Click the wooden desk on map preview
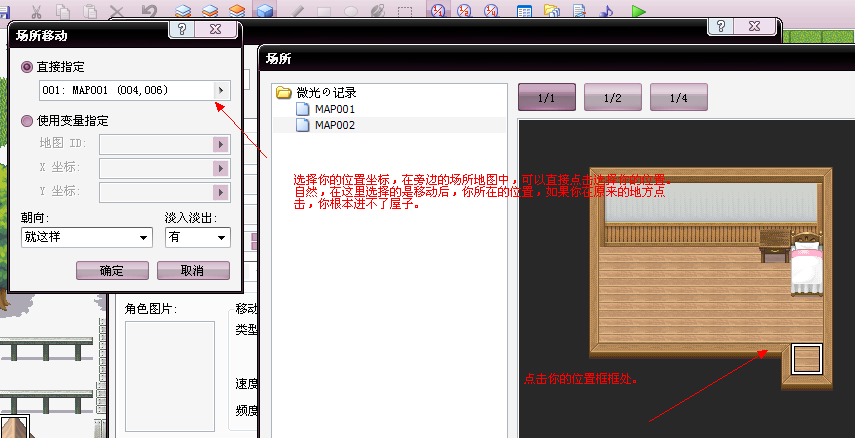This screenshot has width=855, height=438. click(775, 245)
